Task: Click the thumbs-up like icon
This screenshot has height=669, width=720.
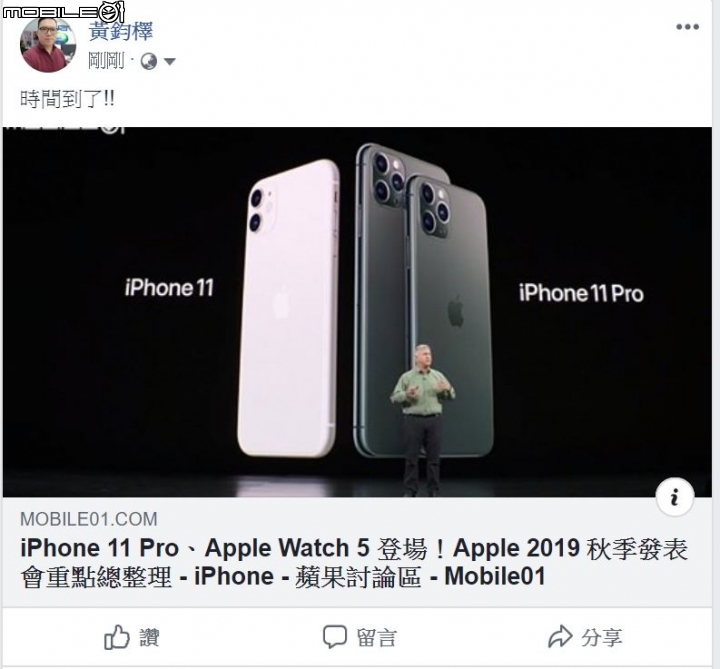Action: pyautogui.click(x=117, y=637)
